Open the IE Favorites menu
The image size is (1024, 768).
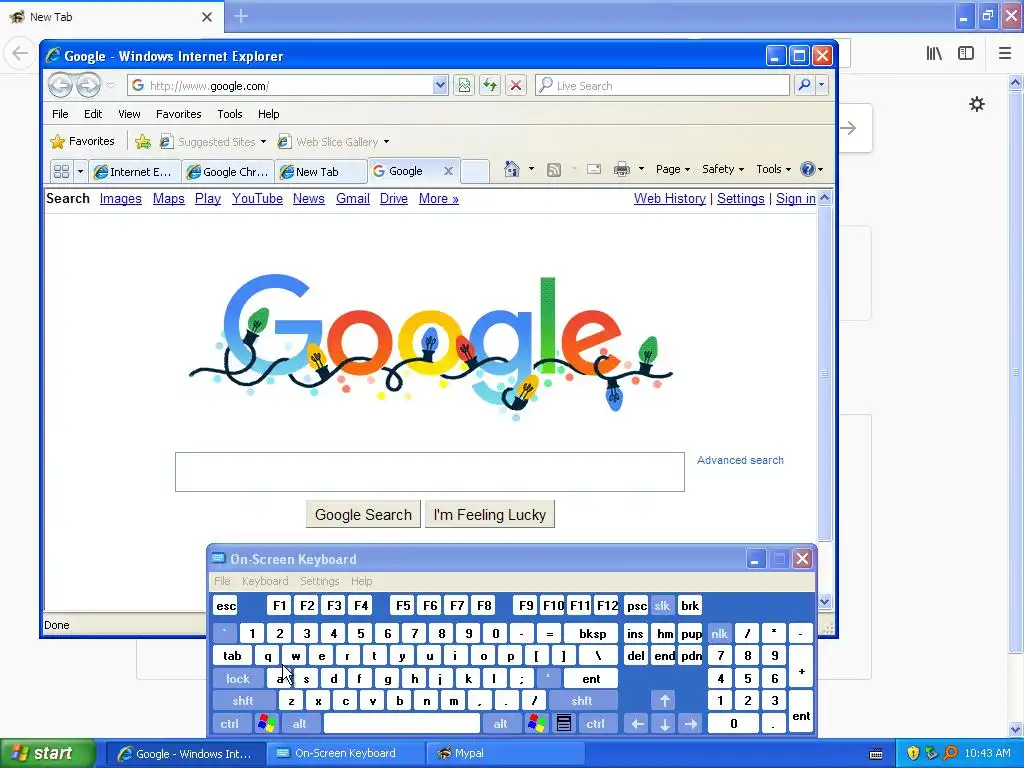coord(178,114)
